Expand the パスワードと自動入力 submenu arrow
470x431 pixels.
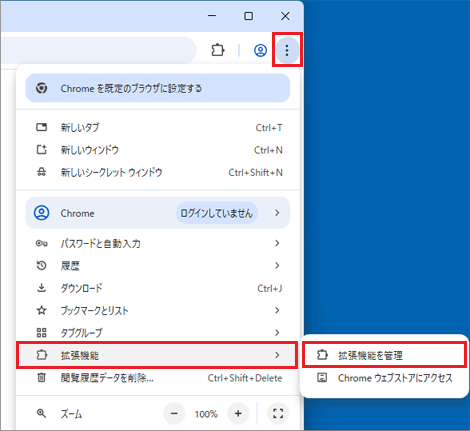tap(277, 243)
